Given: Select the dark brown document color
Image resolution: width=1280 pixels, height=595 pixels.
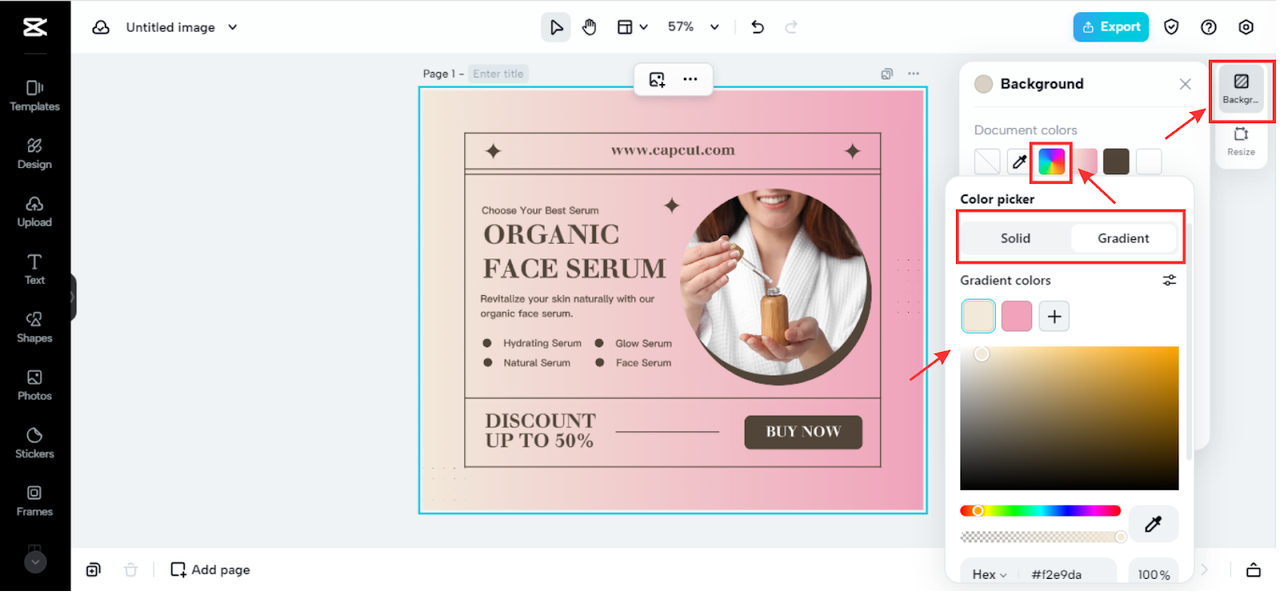Looking at the screenshot, I should point(1117,161).
